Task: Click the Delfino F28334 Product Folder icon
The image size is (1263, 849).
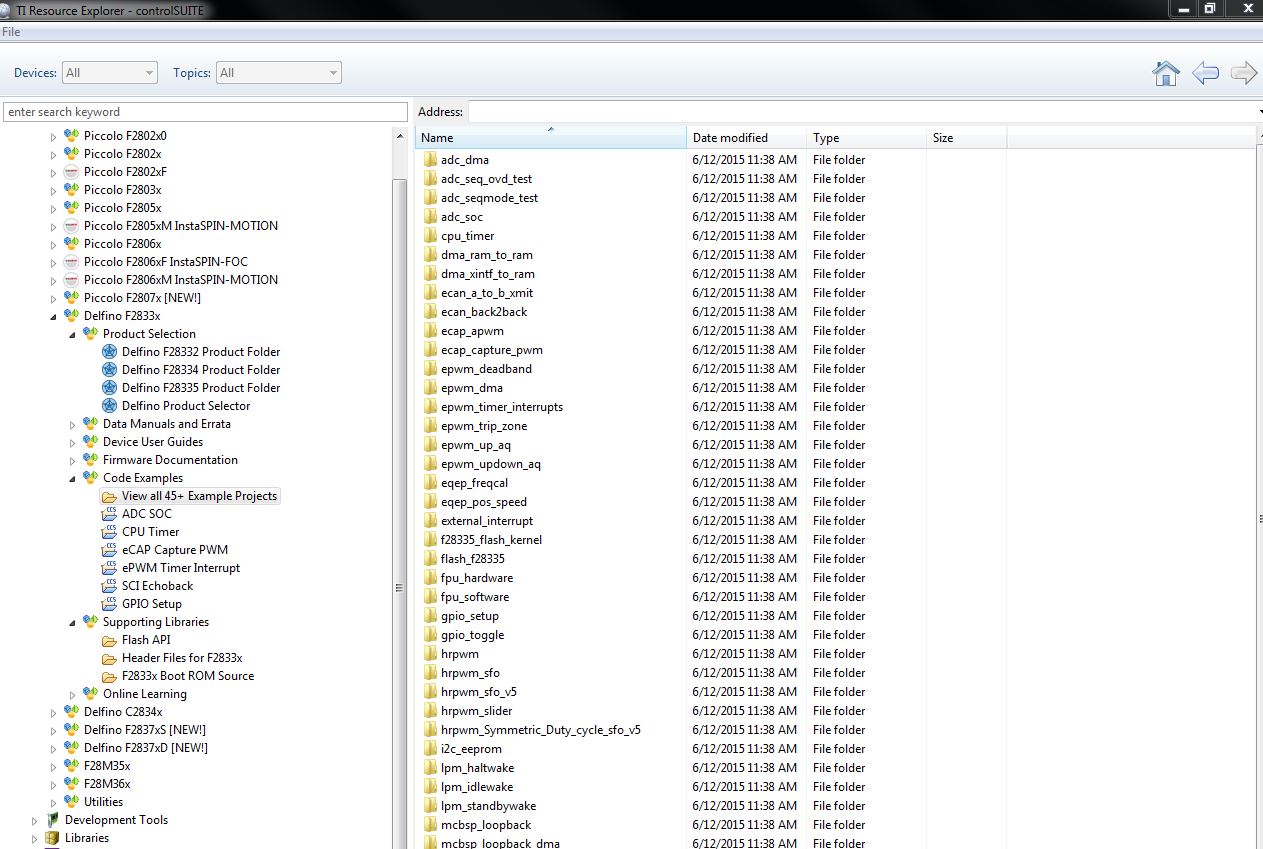Action: click(110, 370)
